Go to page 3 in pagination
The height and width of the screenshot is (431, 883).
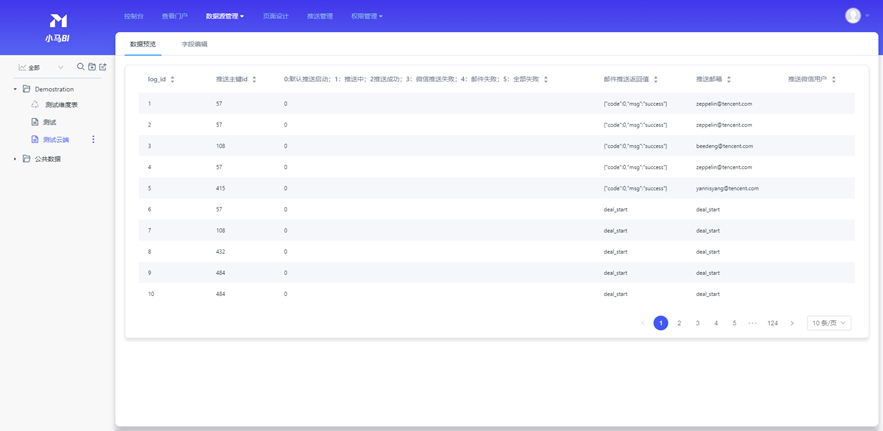click(x=698, y=323)
